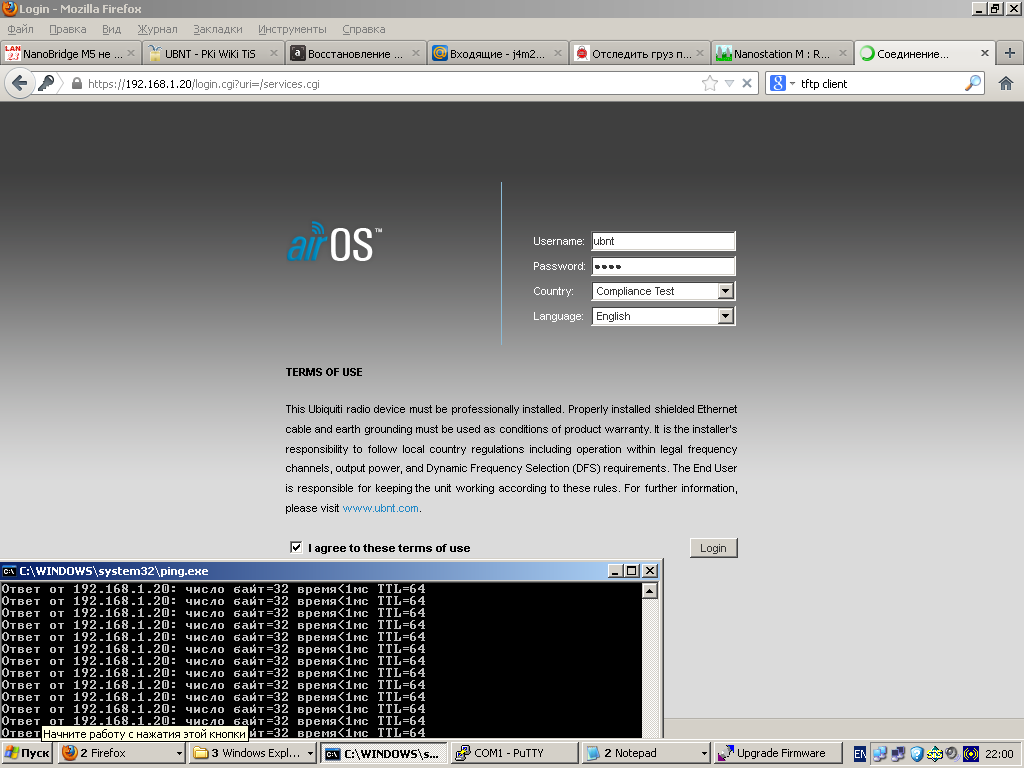Open the second darker network tray icon

coord(898,754)
